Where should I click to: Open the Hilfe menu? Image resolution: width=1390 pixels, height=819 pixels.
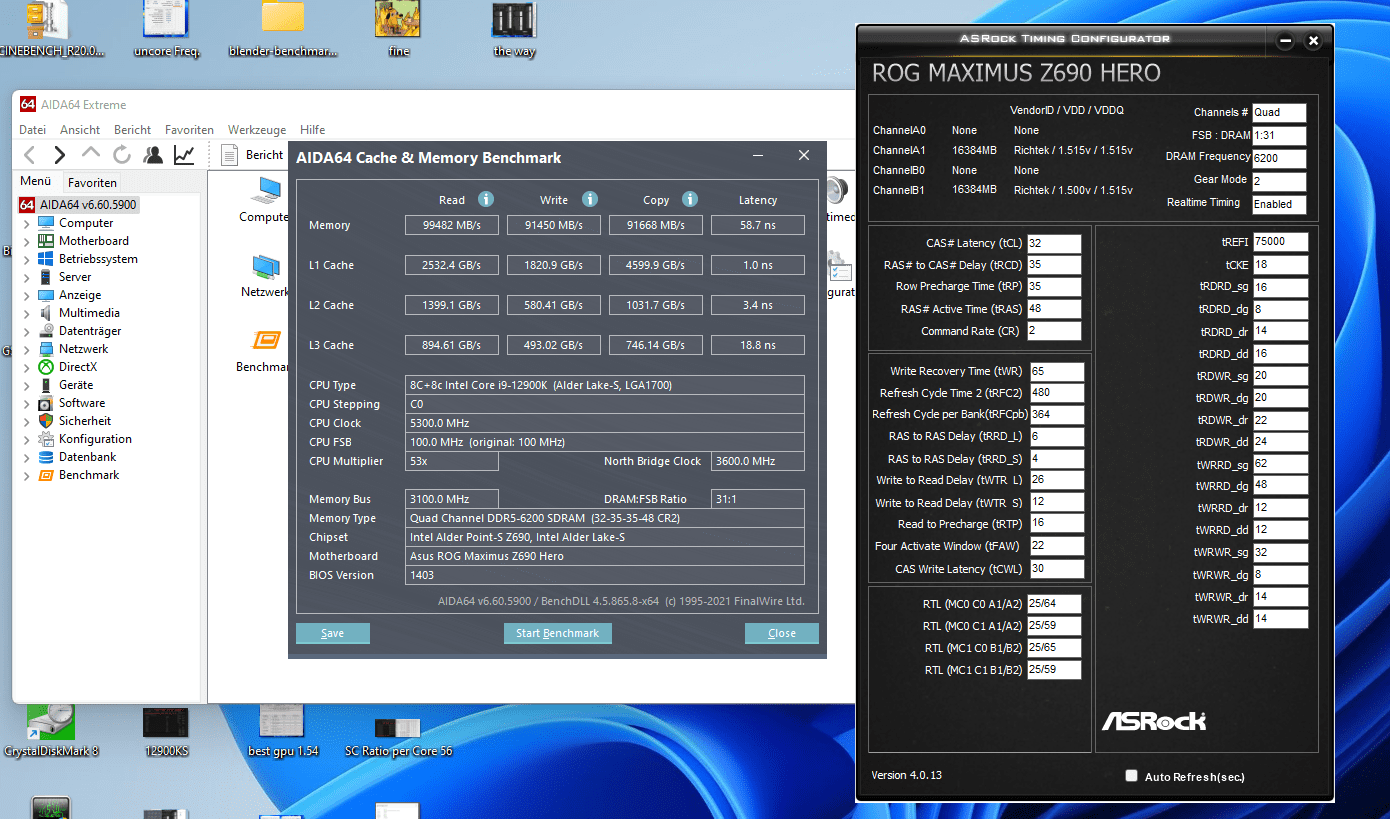tap(313, 130)
